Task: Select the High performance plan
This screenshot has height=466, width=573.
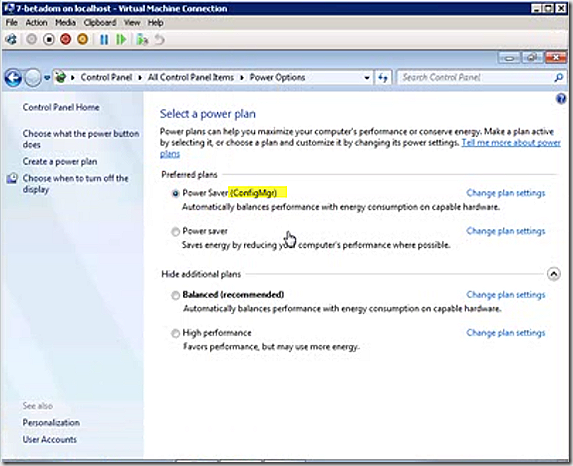Action: point(175,333)
